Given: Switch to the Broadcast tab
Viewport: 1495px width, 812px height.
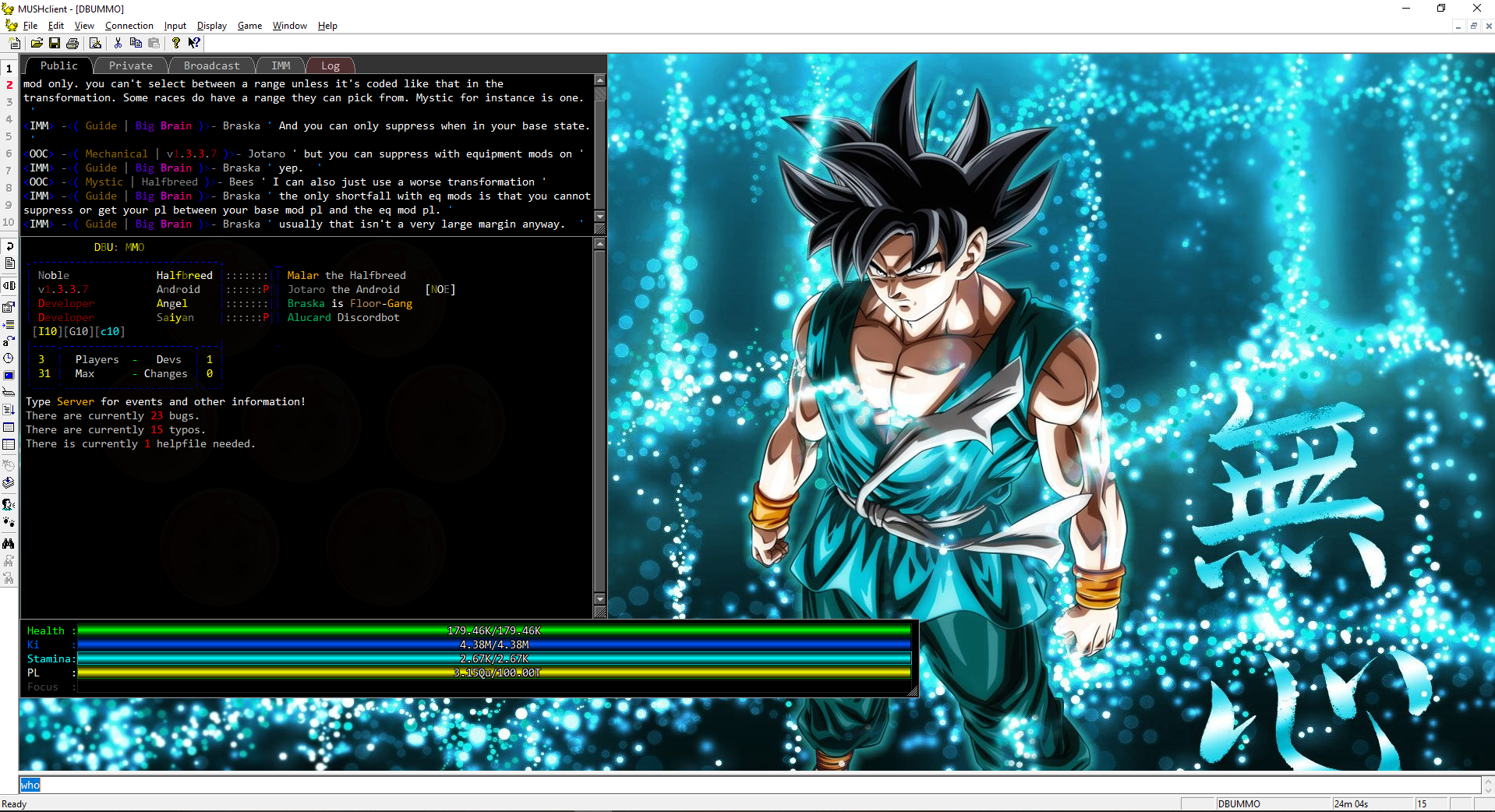Looking at the screenshot, I should click(x=212, y=65).
